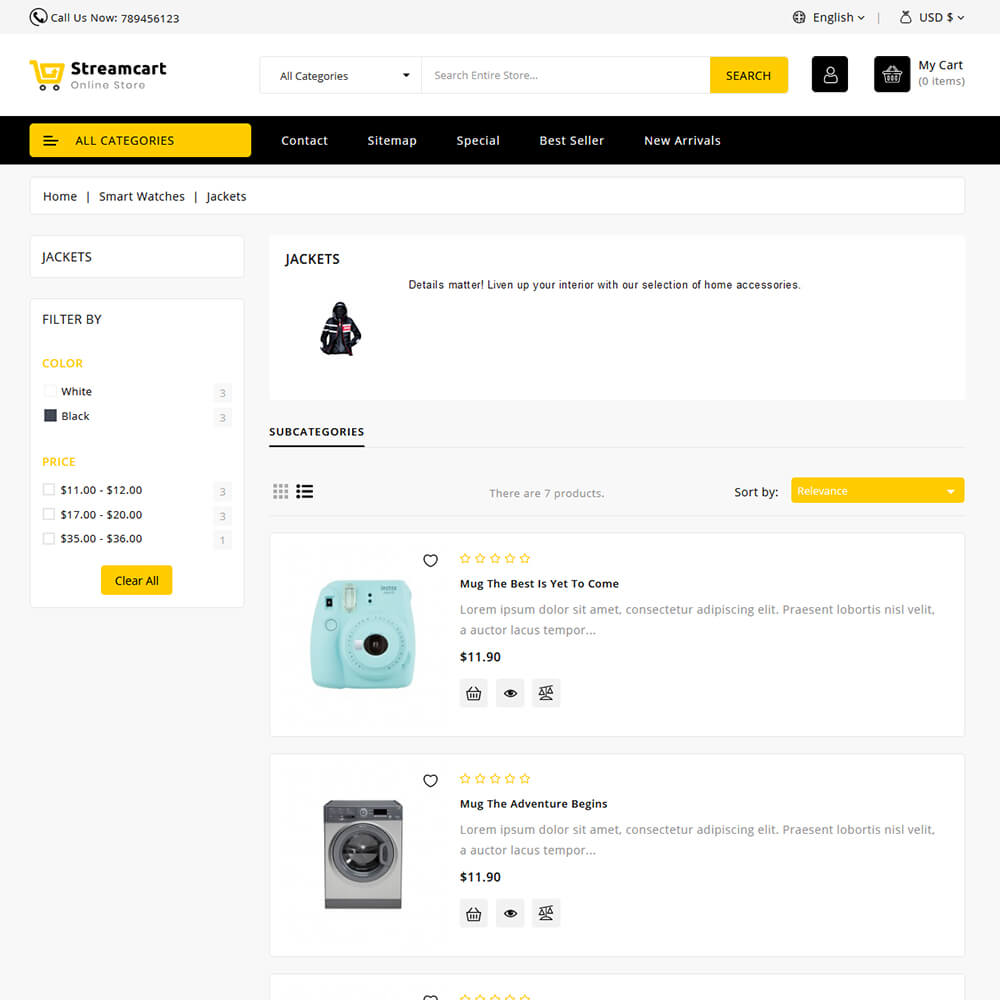Add camera product to wishlist heart
Image resolution: width=1000 pixels, height=1000 pixels.
[430, 560]
